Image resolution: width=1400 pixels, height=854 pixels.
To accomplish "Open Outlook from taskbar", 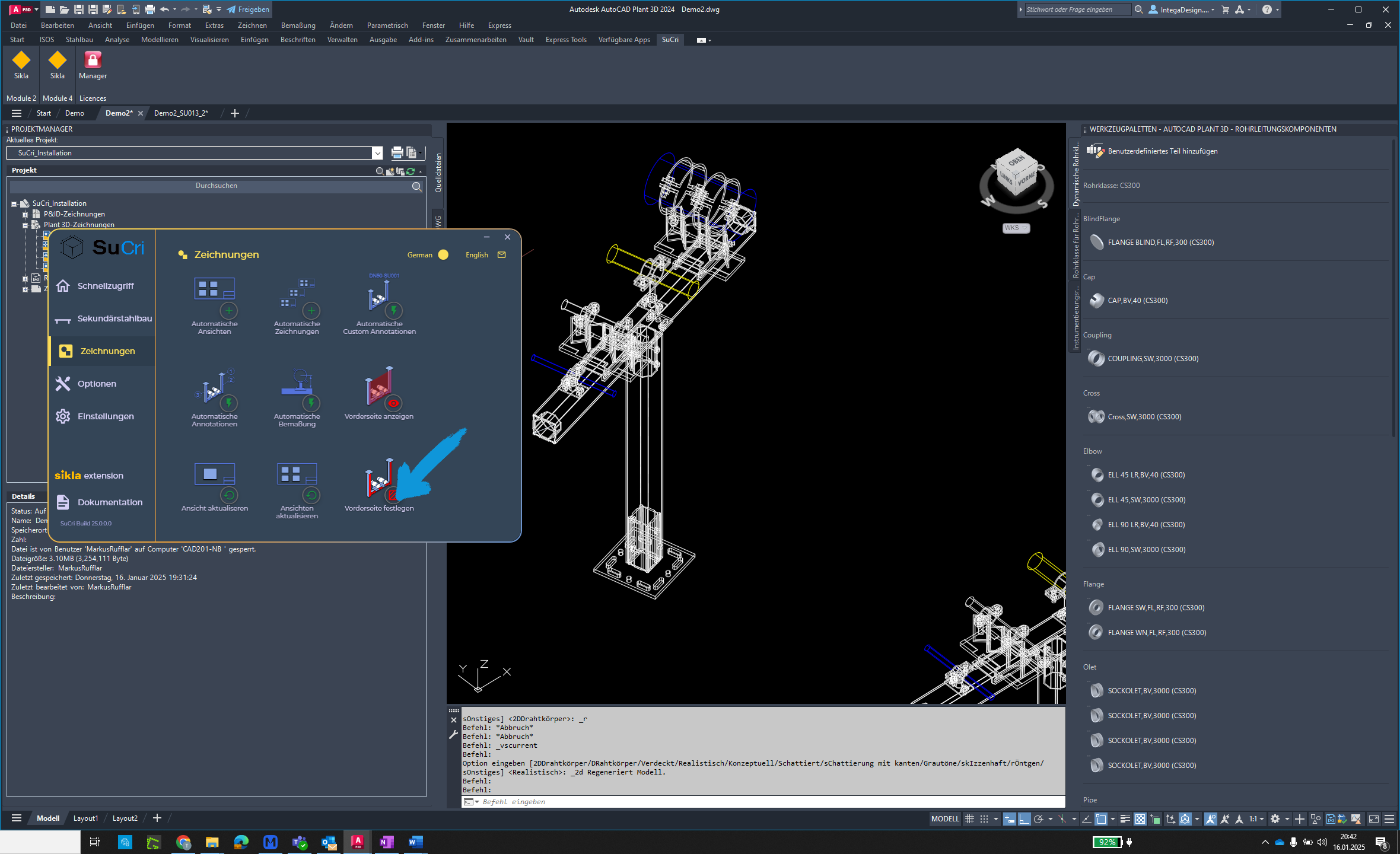I will [x=329, y=842].
